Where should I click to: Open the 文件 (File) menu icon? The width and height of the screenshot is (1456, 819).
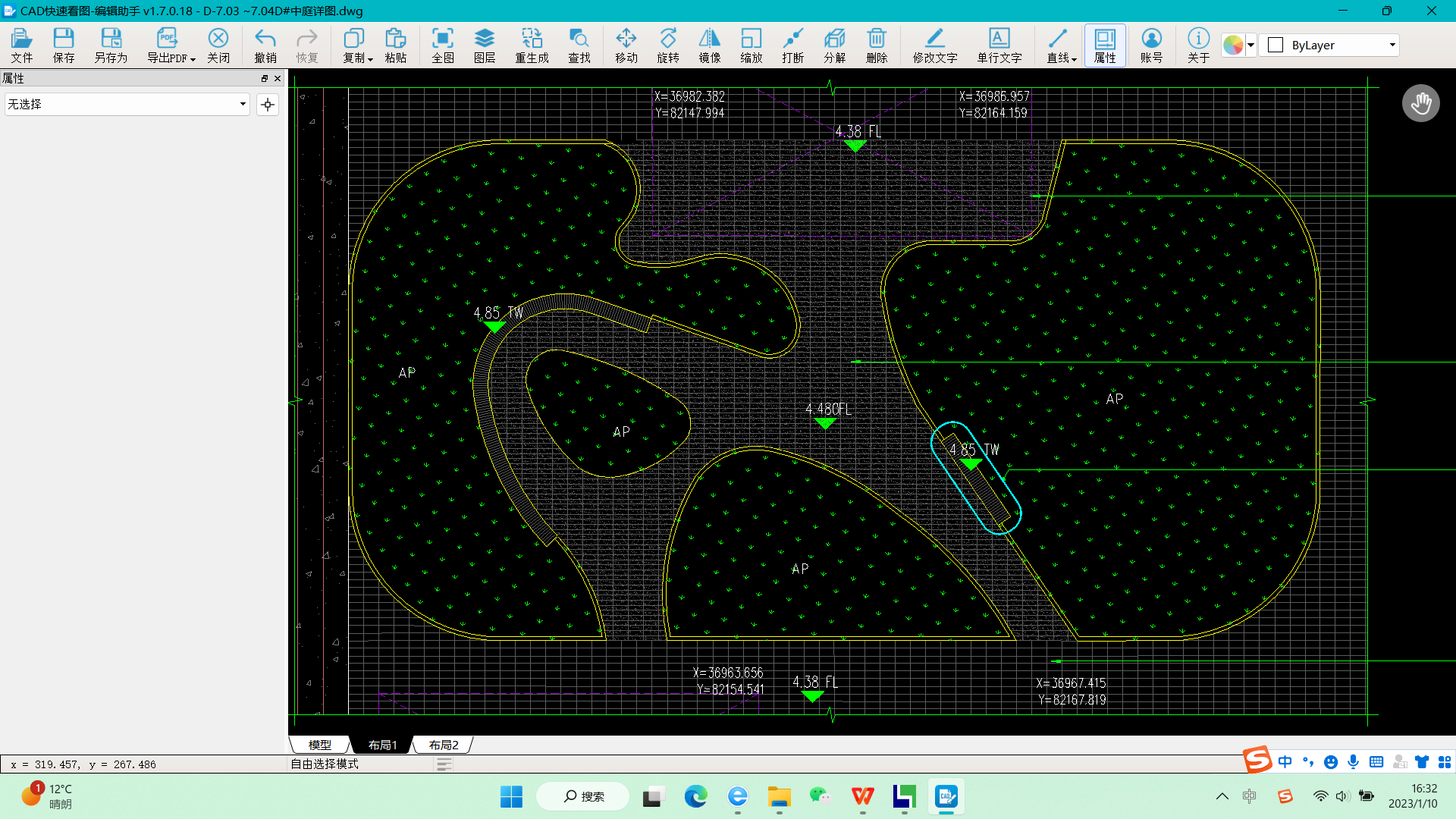click(x=21, y=45)
